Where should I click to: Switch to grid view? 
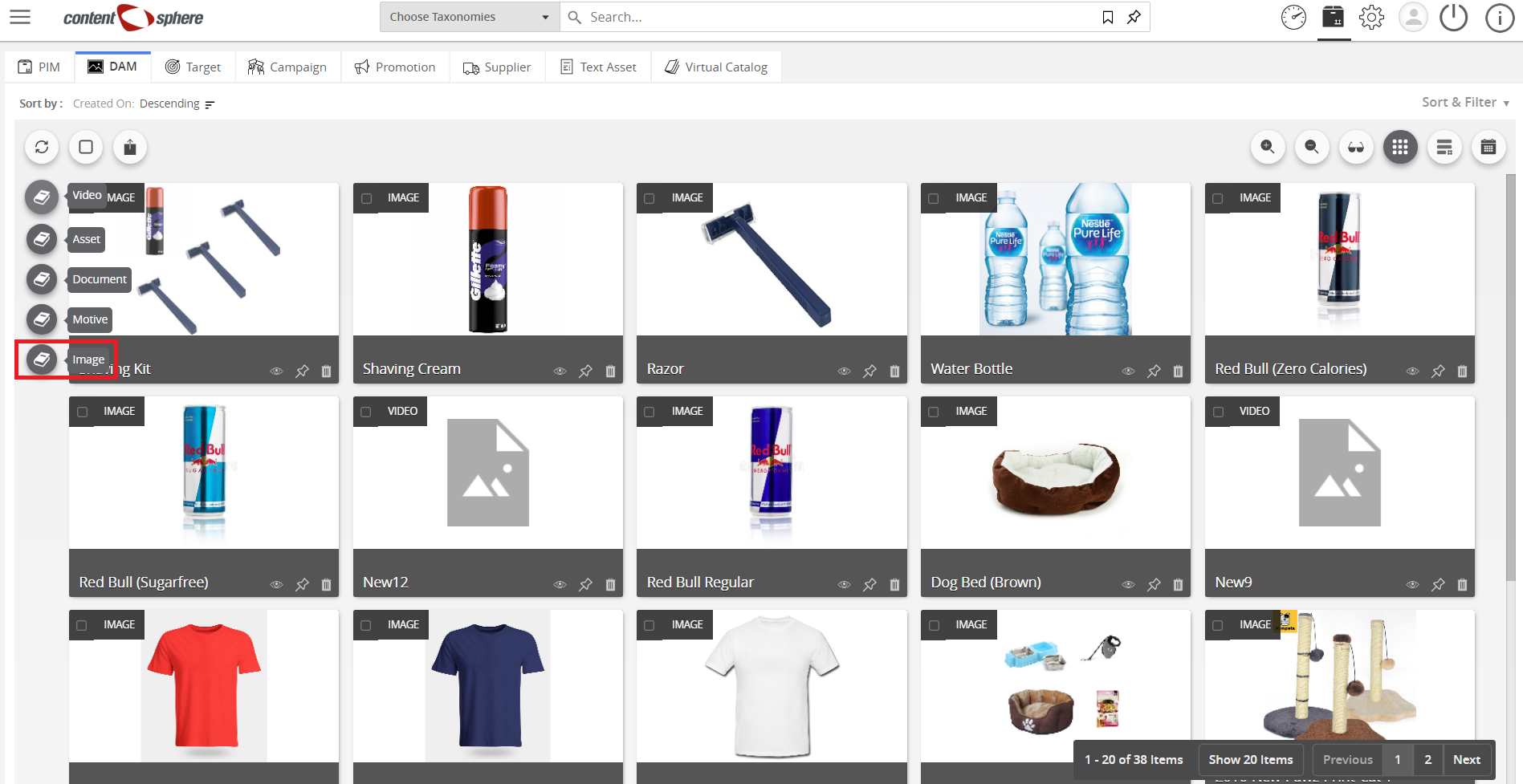tap(1400, 147)
